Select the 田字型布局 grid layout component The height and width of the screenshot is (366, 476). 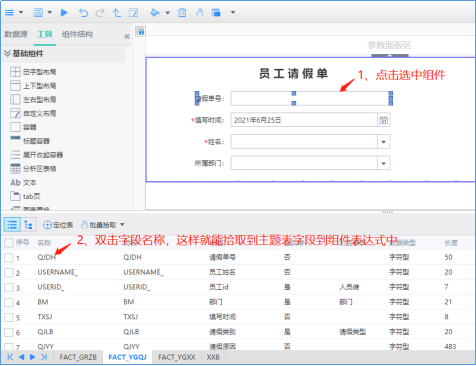point(33,72)
